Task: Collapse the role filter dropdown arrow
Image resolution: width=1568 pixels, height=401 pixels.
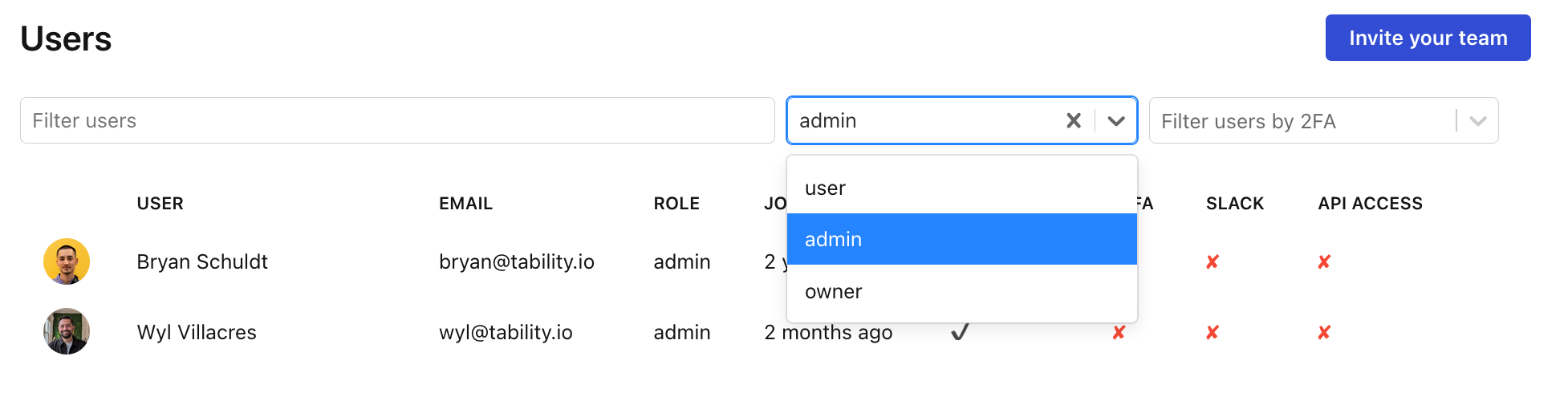Action: click(1116, 120)
